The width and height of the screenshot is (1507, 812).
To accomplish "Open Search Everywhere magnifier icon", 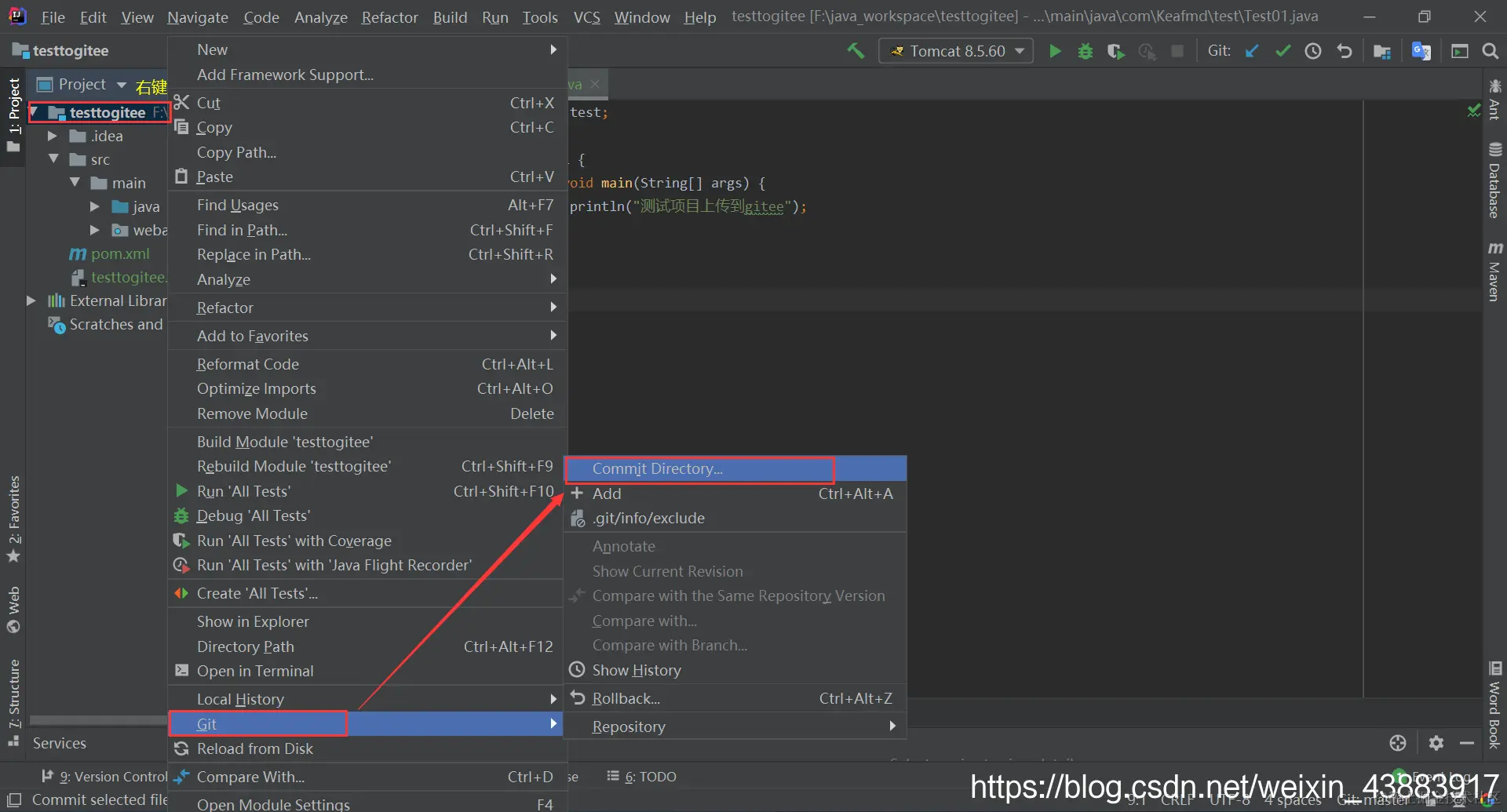I will pos(1490,51).
